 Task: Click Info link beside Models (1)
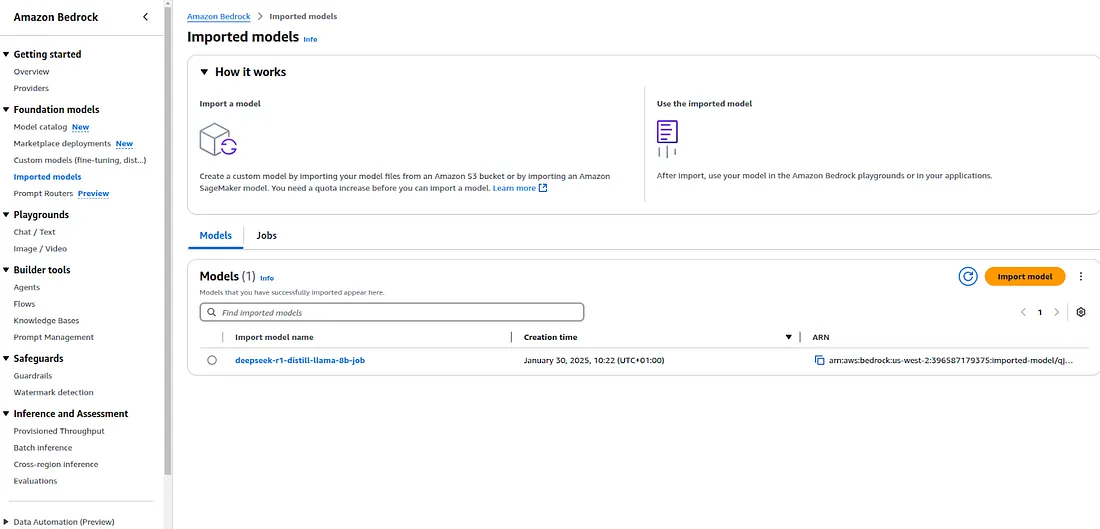[x=267, y=278]
